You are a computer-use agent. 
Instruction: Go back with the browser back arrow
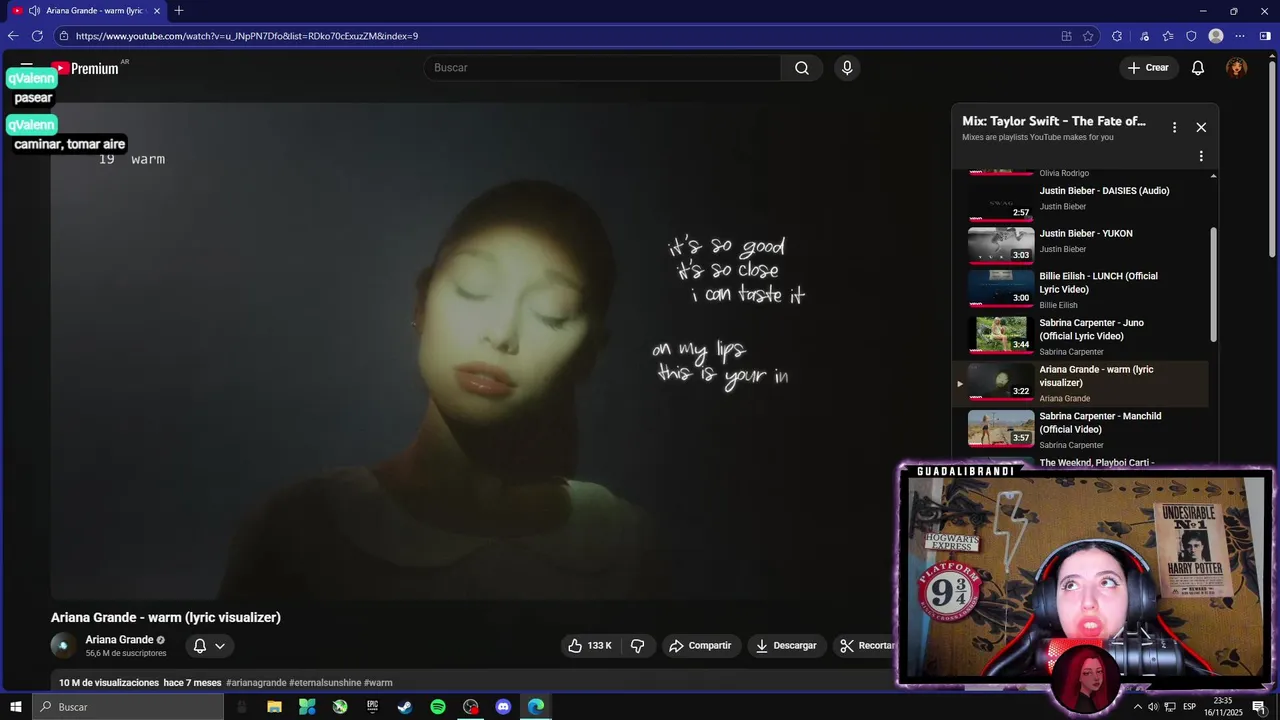click(x=13, y=36)
